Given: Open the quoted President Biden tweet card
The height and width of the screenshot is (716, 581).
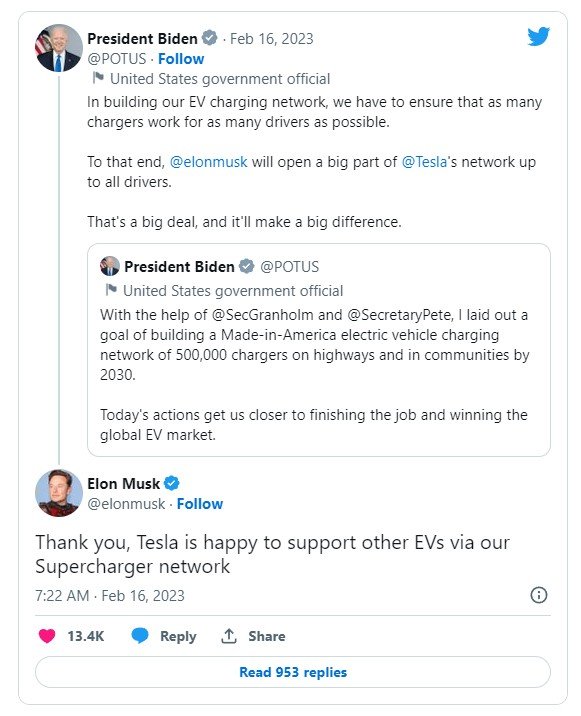Looking at the screenshot, I should pyautogui.click(x=319, y=350).
